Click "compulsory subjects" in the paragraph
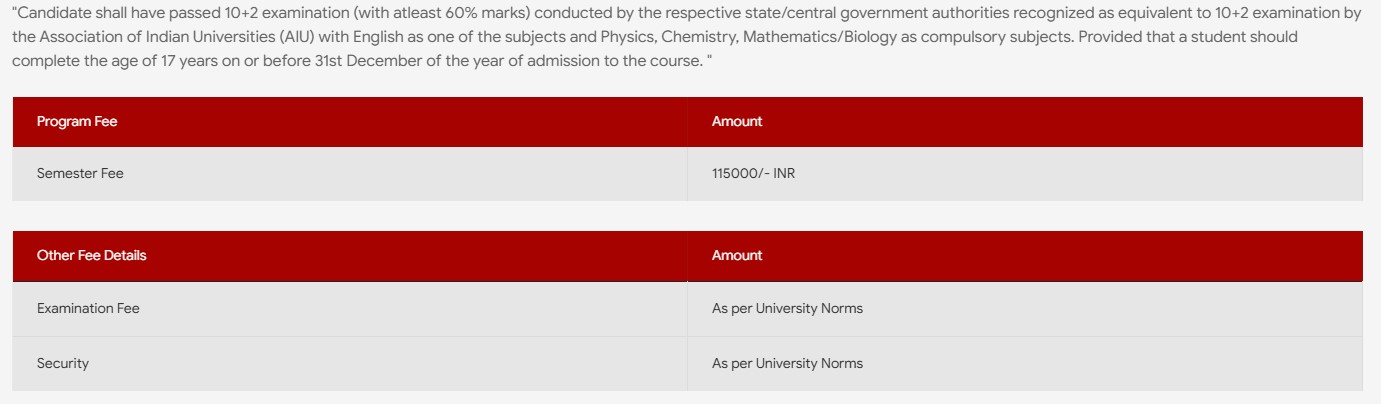This screenshot has width=1381, height=404. (x=951, y=37)
